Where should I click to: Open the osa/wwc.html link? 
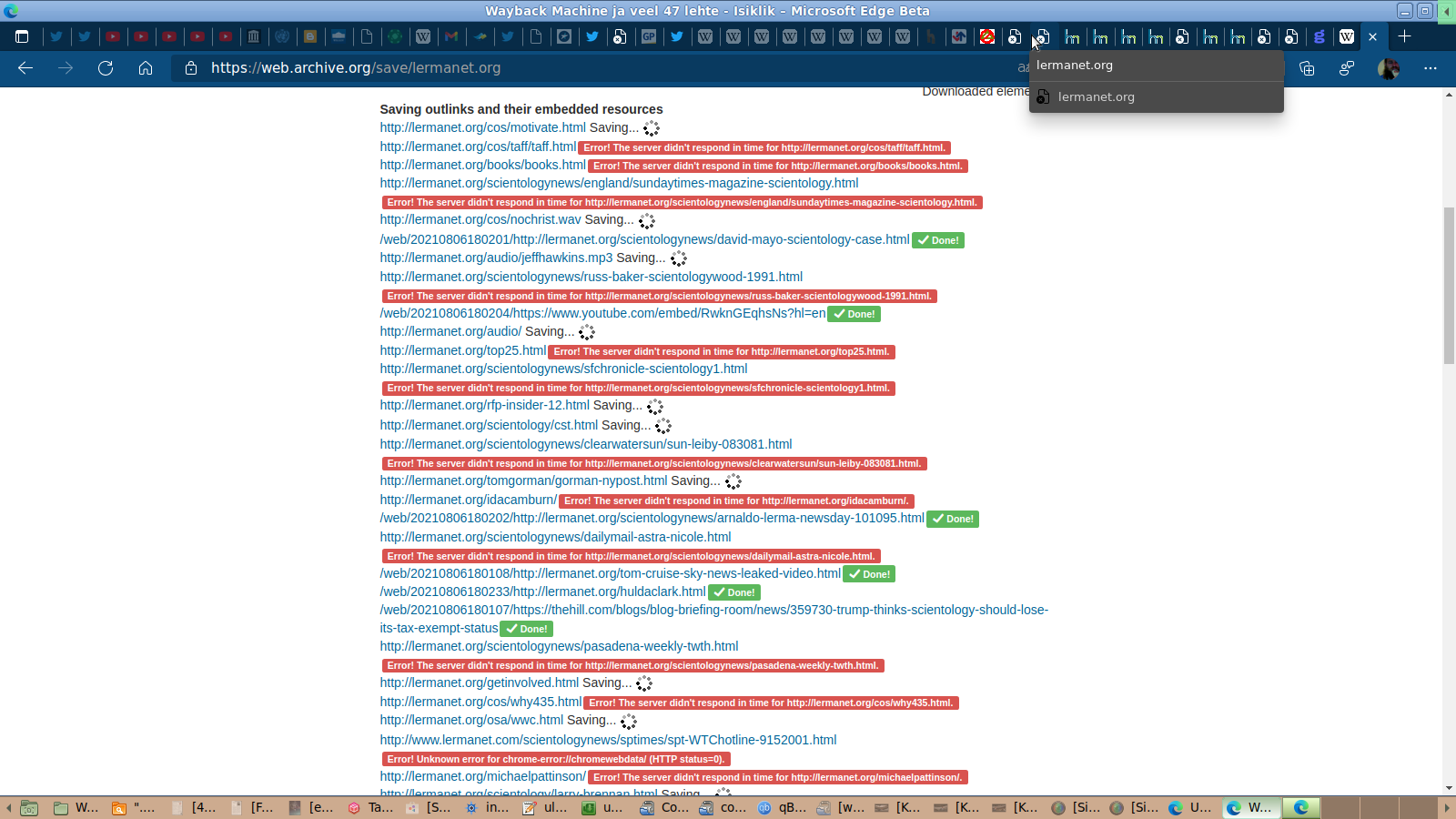(472, 720)
